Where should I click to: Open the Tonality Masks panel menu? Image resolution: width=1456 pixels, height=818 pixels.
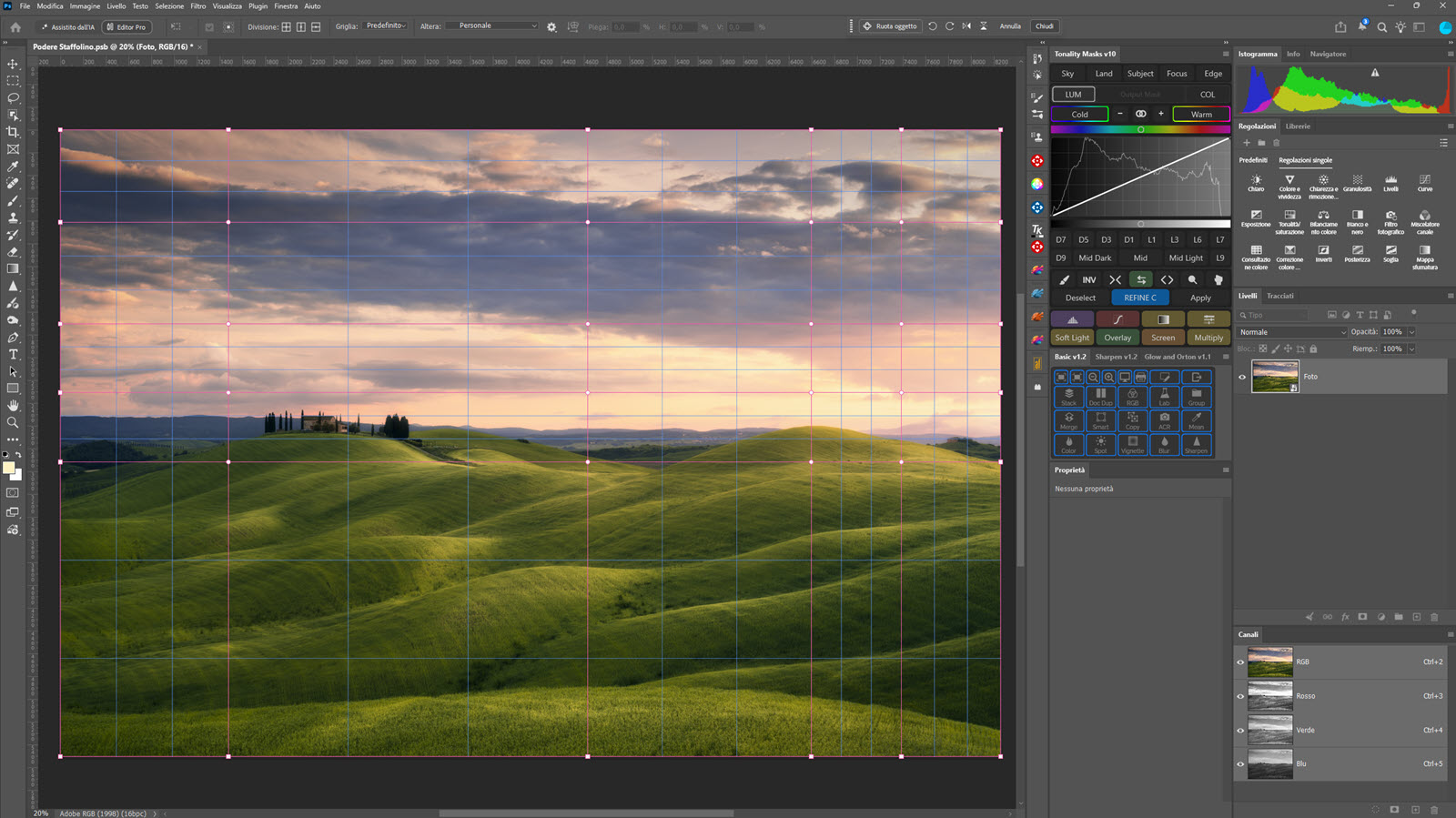click(1226, 54)
